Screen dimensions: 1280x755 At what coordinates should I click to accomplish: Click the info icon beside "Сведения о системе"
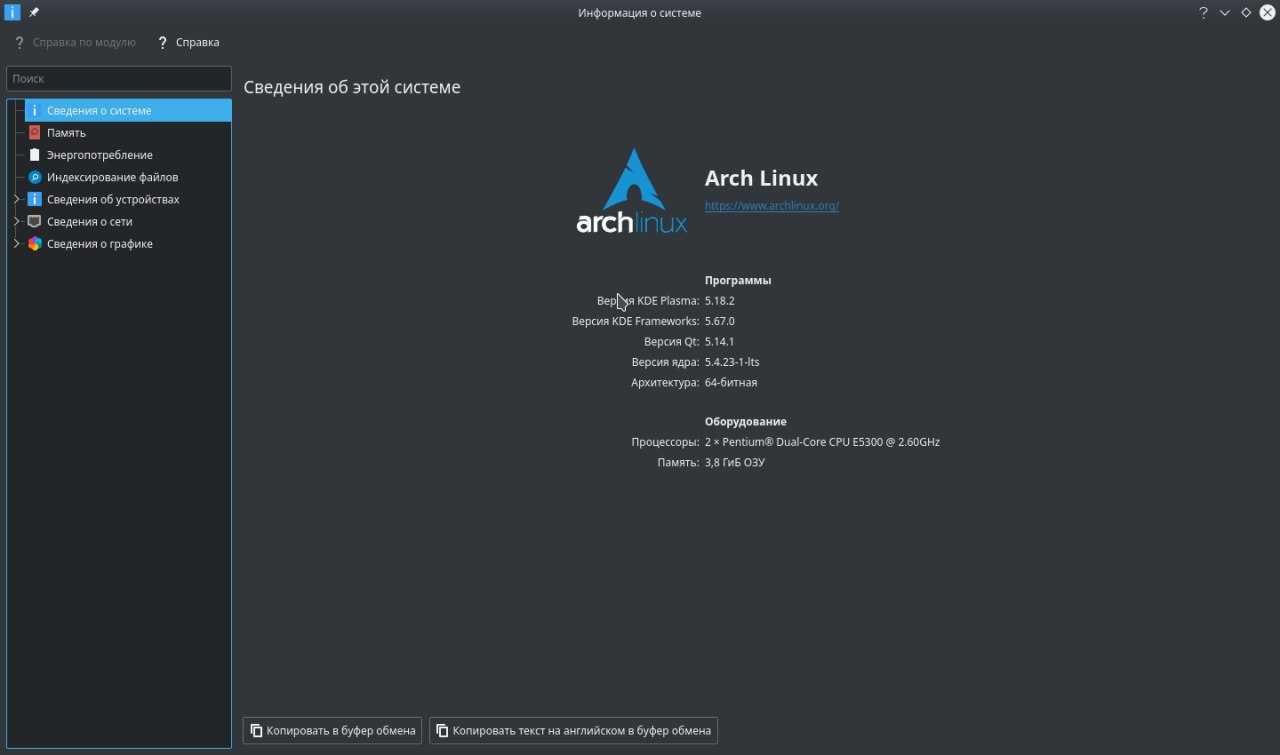(34, 110)
